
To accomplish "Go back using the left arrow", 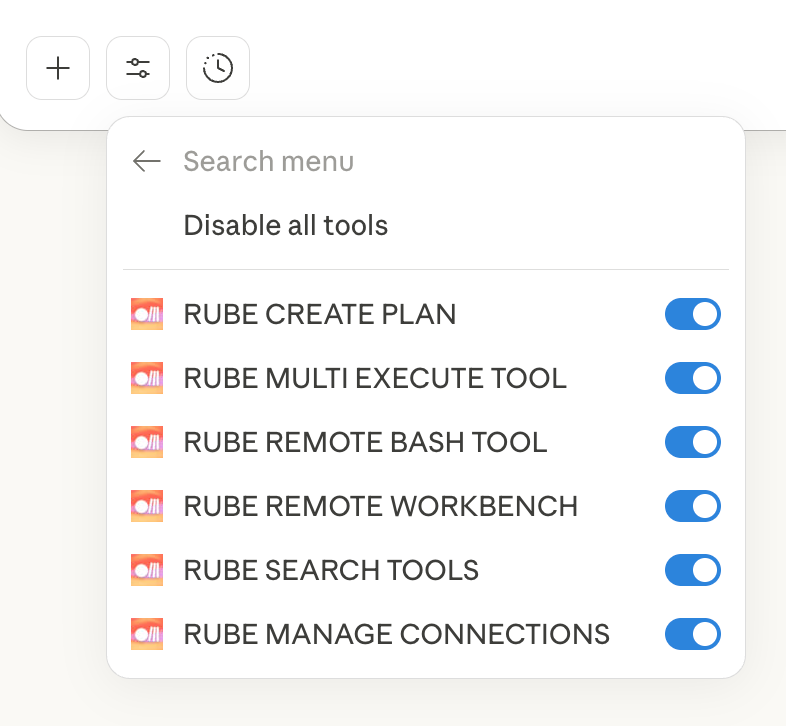I will pos(146,161).
